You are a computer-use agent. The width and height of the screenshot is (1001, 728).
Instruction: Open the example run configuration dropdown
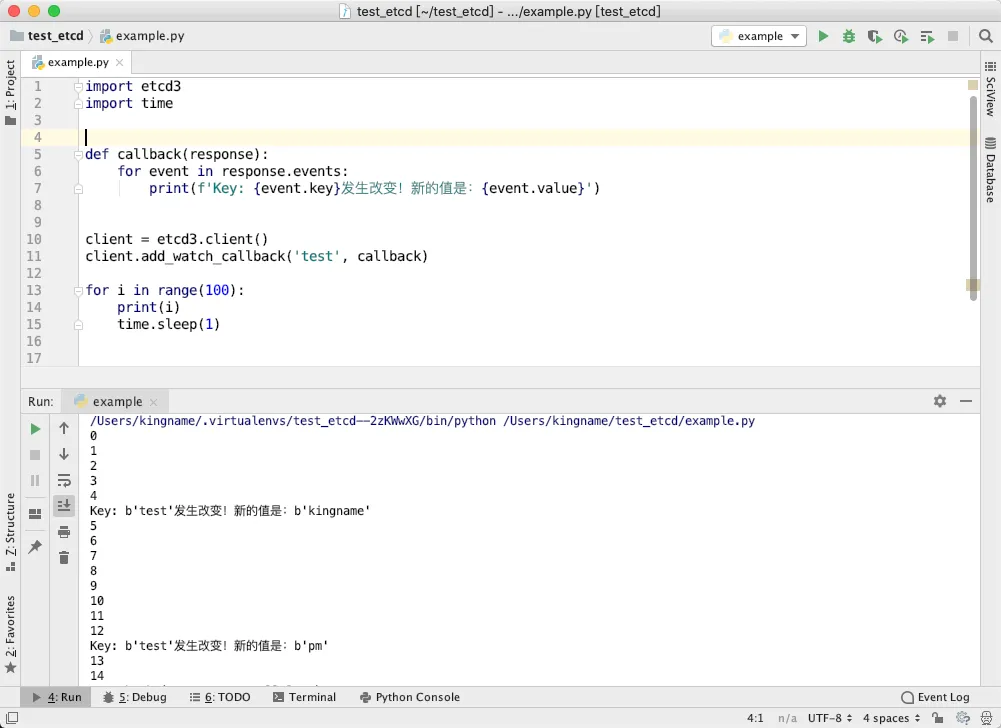tap(759, 36)
